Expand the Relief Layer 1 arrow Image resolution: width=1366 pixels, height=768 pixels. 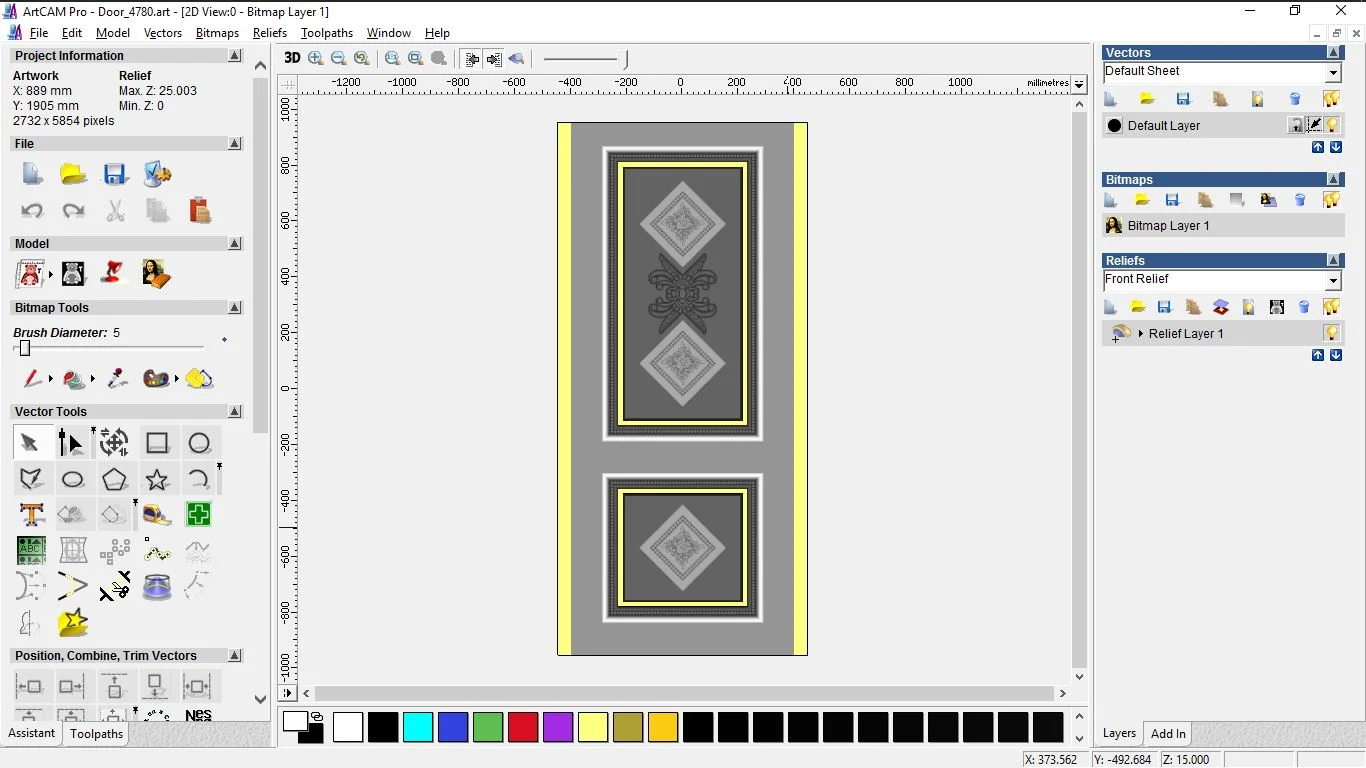(x=1140, y=333)
